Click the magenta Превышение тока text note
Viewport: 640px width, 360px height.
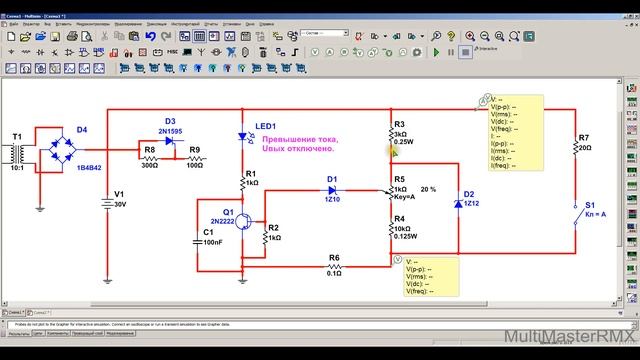pos(300,144)
